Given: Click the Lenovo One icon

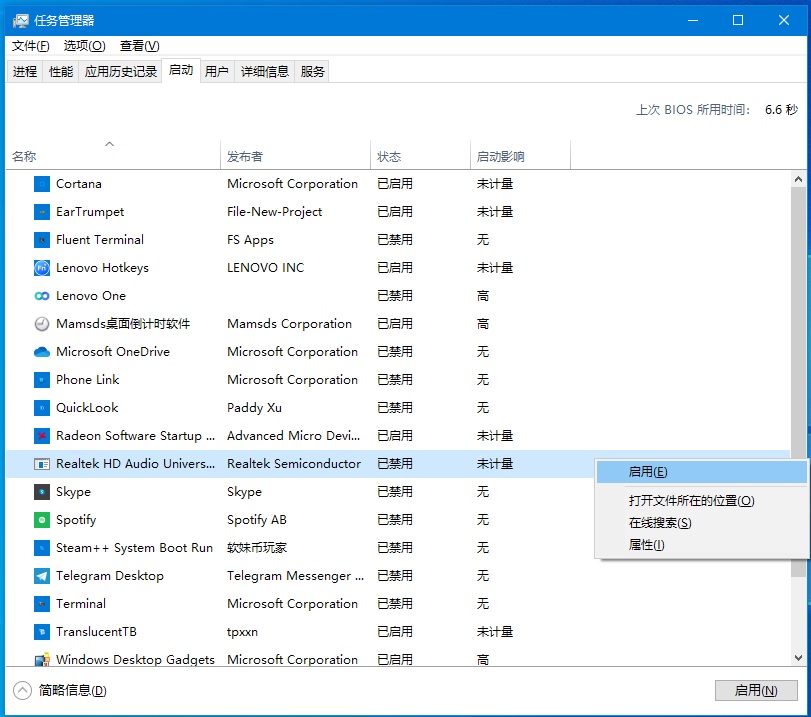Looking at the screenshot, I should [x=42, y=296].
